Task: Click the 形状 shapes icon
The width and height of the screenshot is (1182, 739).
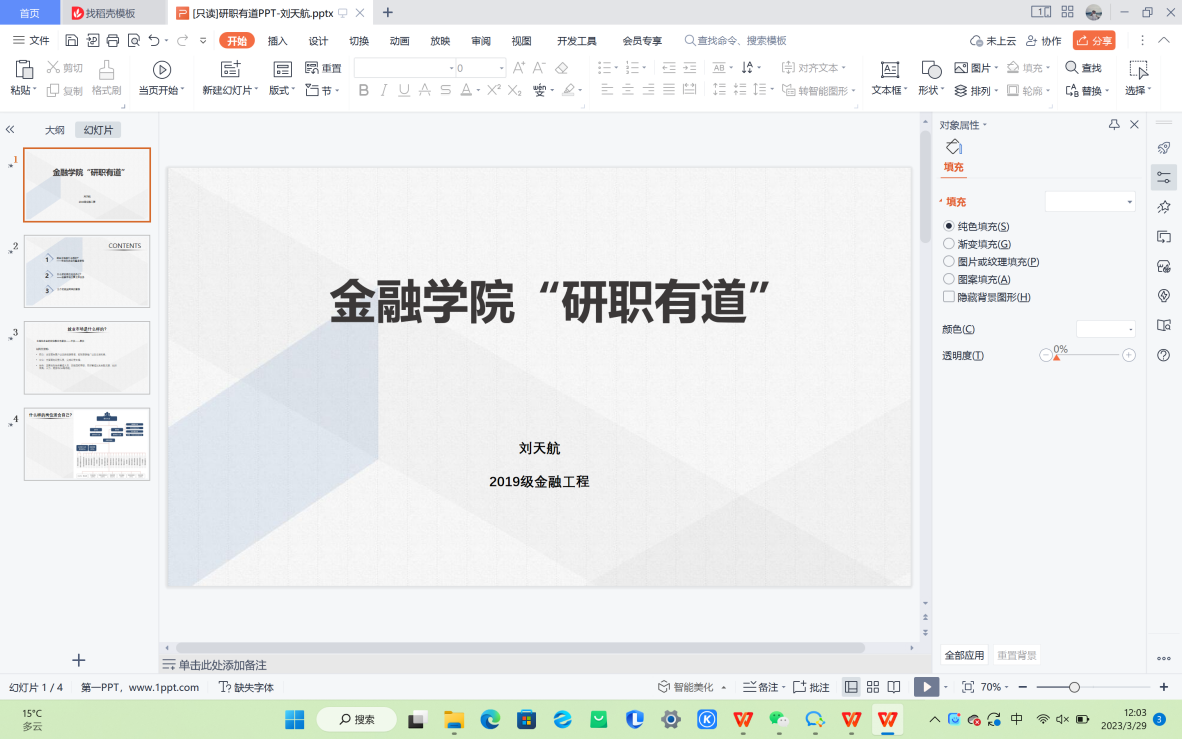Action: pyautogui.click(x=931, y=69)
